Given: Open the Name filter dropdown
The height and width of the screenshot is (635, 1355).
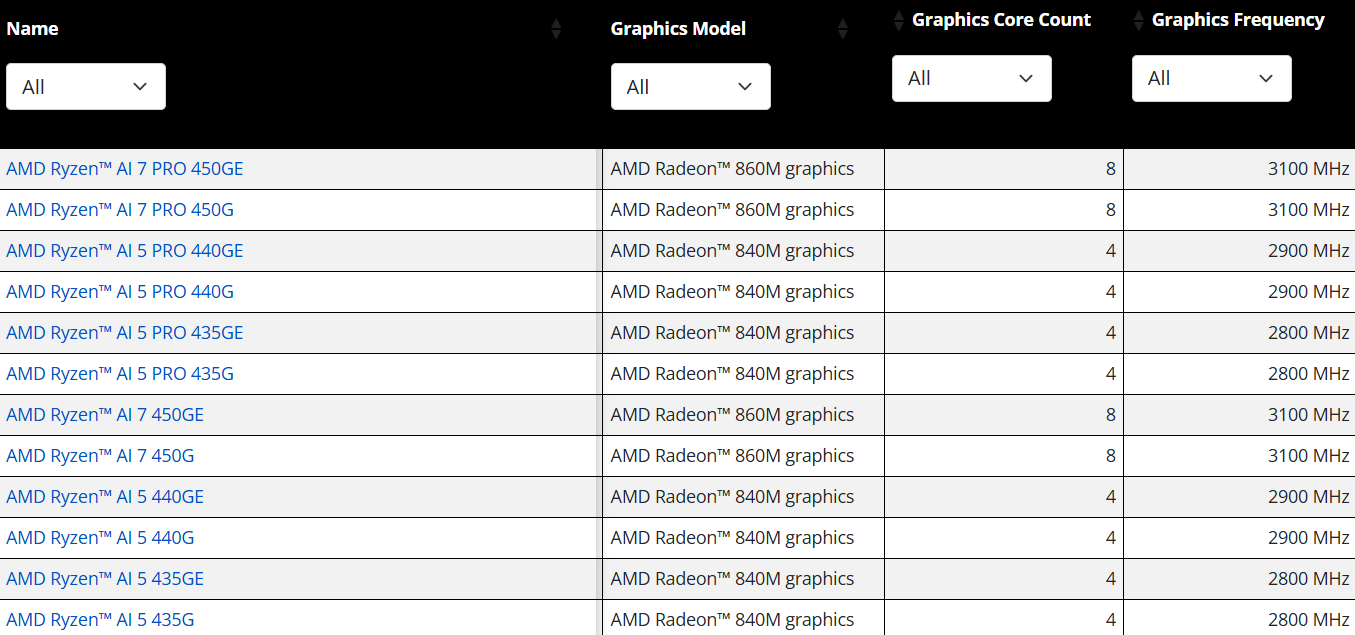Looking at the screenshot, I should pos(86,87).
